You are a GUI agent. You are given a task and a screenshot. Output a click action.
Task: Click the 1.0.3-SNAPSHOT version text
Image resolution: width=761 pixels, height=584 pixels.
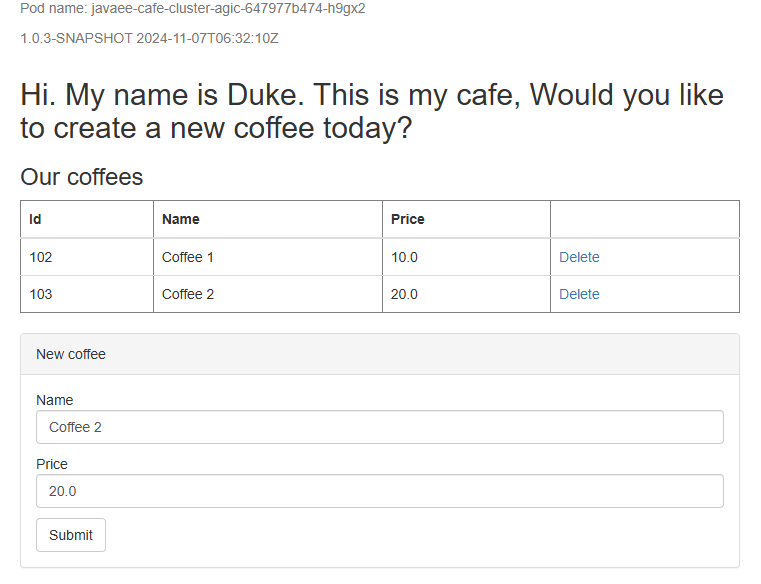(149, 38)
